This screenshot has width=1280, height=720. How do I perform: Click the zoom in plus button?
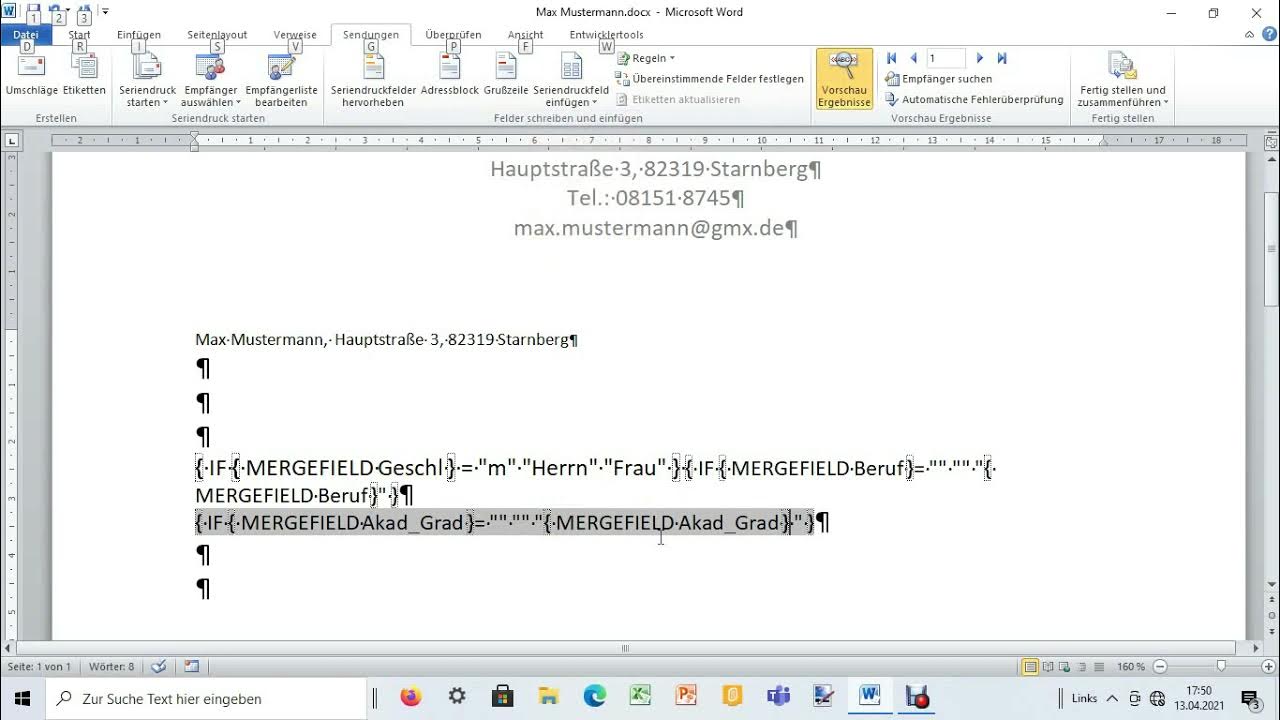click(1268, 666)
